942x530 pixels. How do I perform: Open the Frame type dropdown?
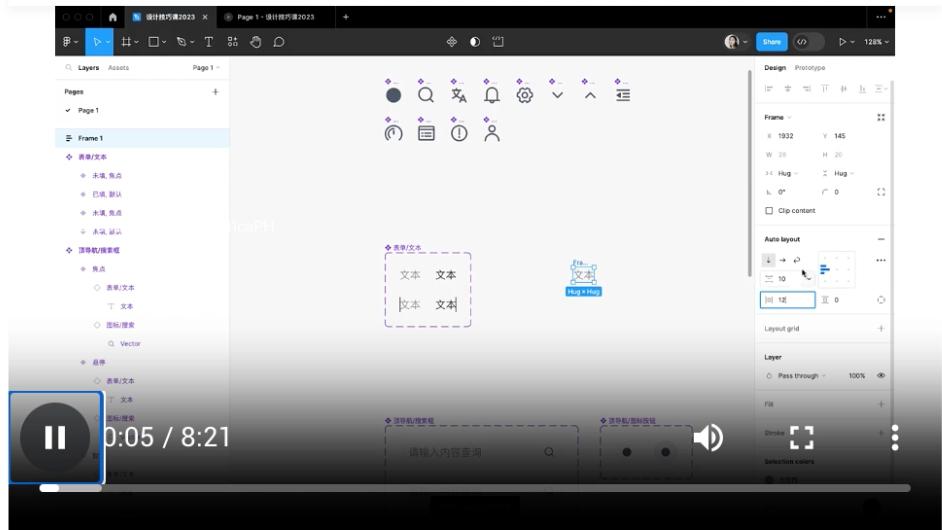(778, 117)
